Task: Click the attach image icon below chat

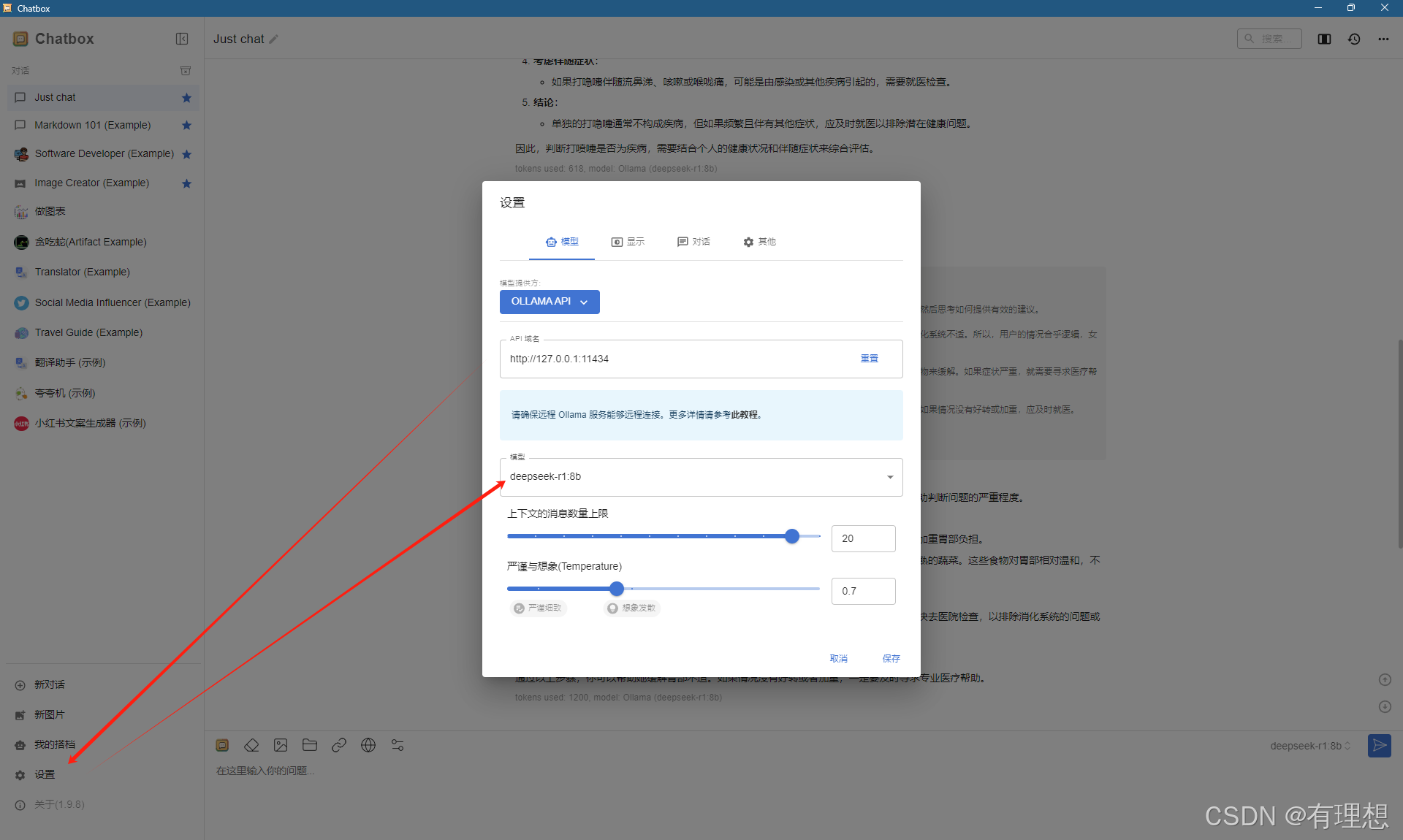Action: tap(281, 745)
